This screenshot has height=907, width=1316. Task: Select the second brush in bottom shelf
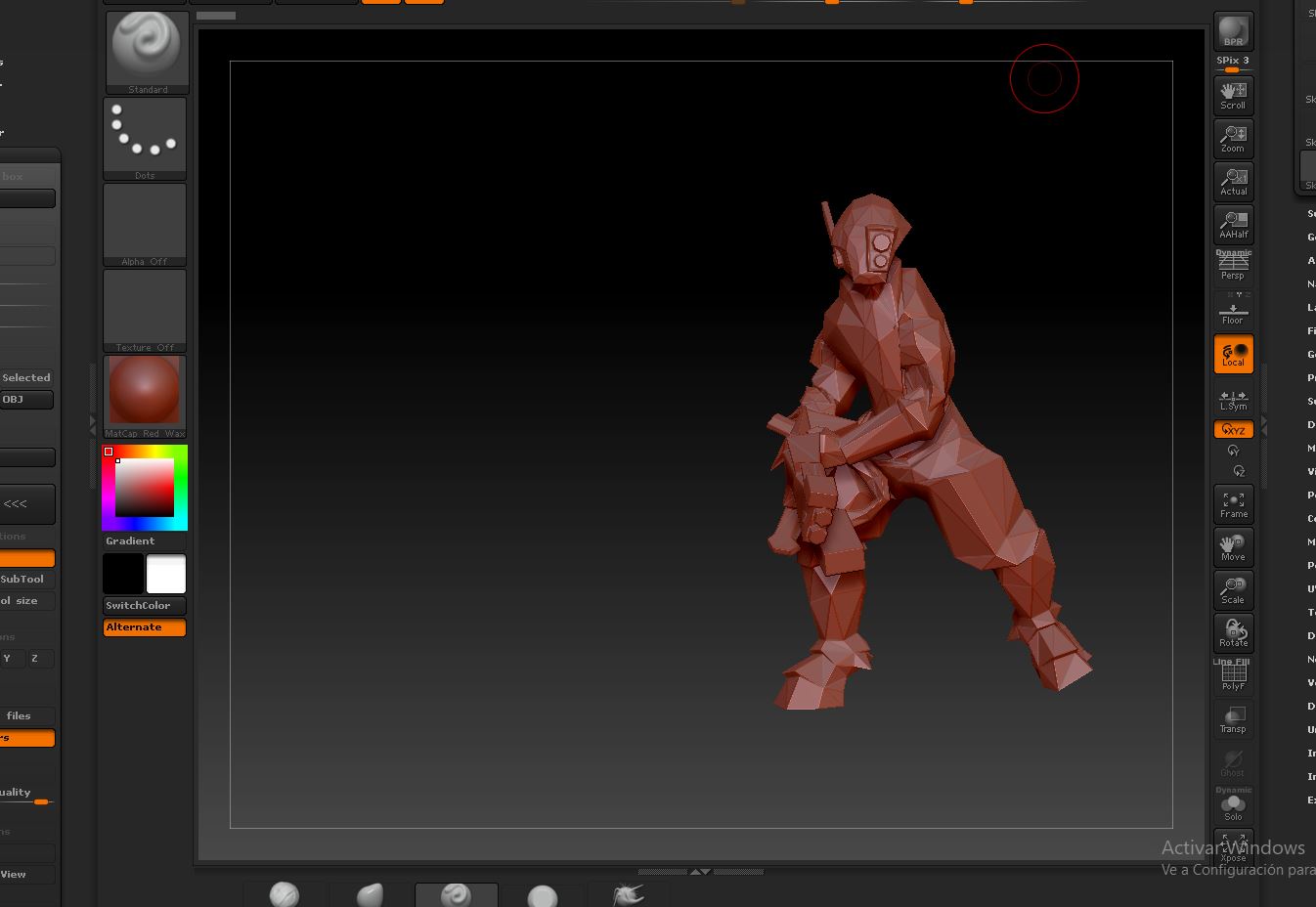370,894
